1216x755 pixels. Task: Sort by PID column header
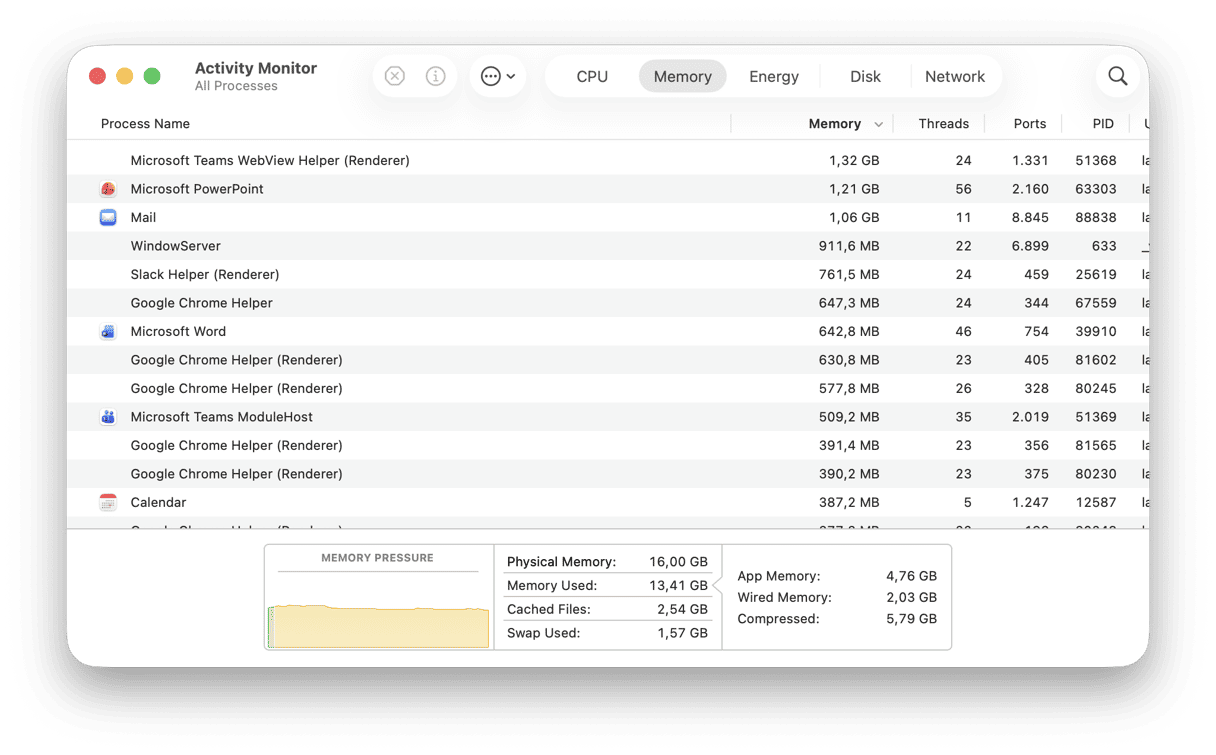(x=1103, y=124)
